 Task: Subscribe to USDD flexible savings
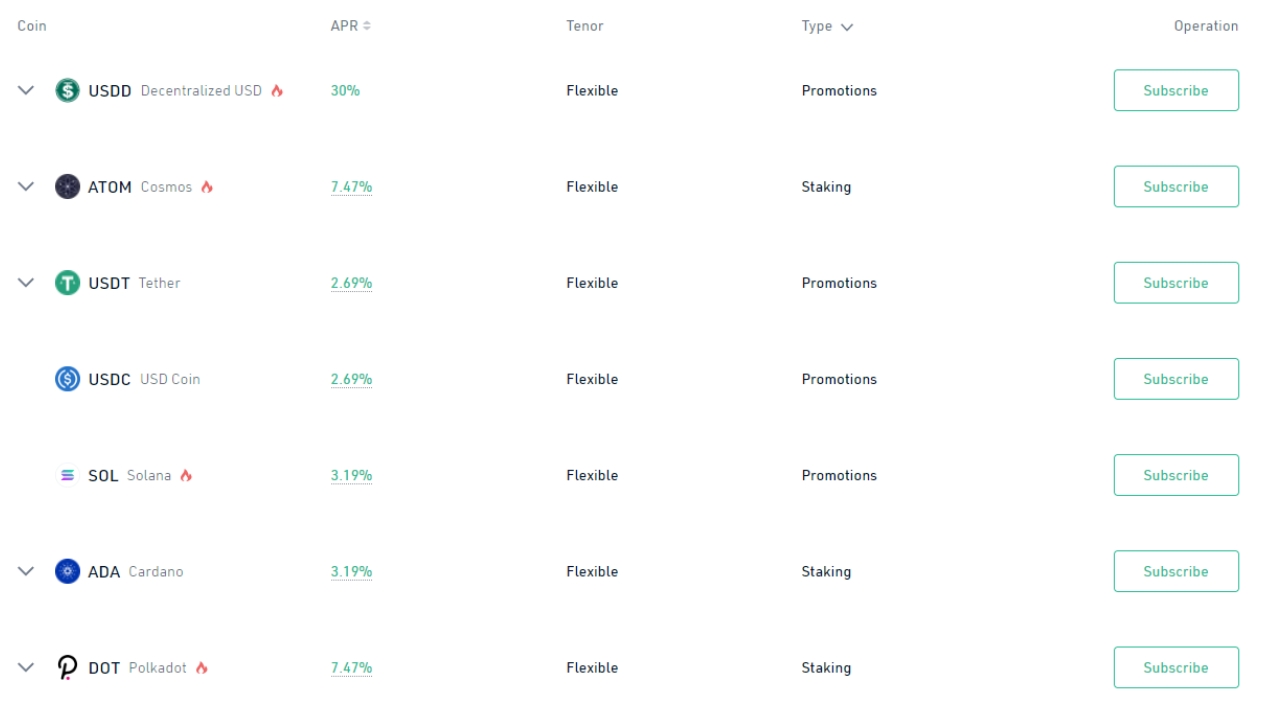(1176, 90)
